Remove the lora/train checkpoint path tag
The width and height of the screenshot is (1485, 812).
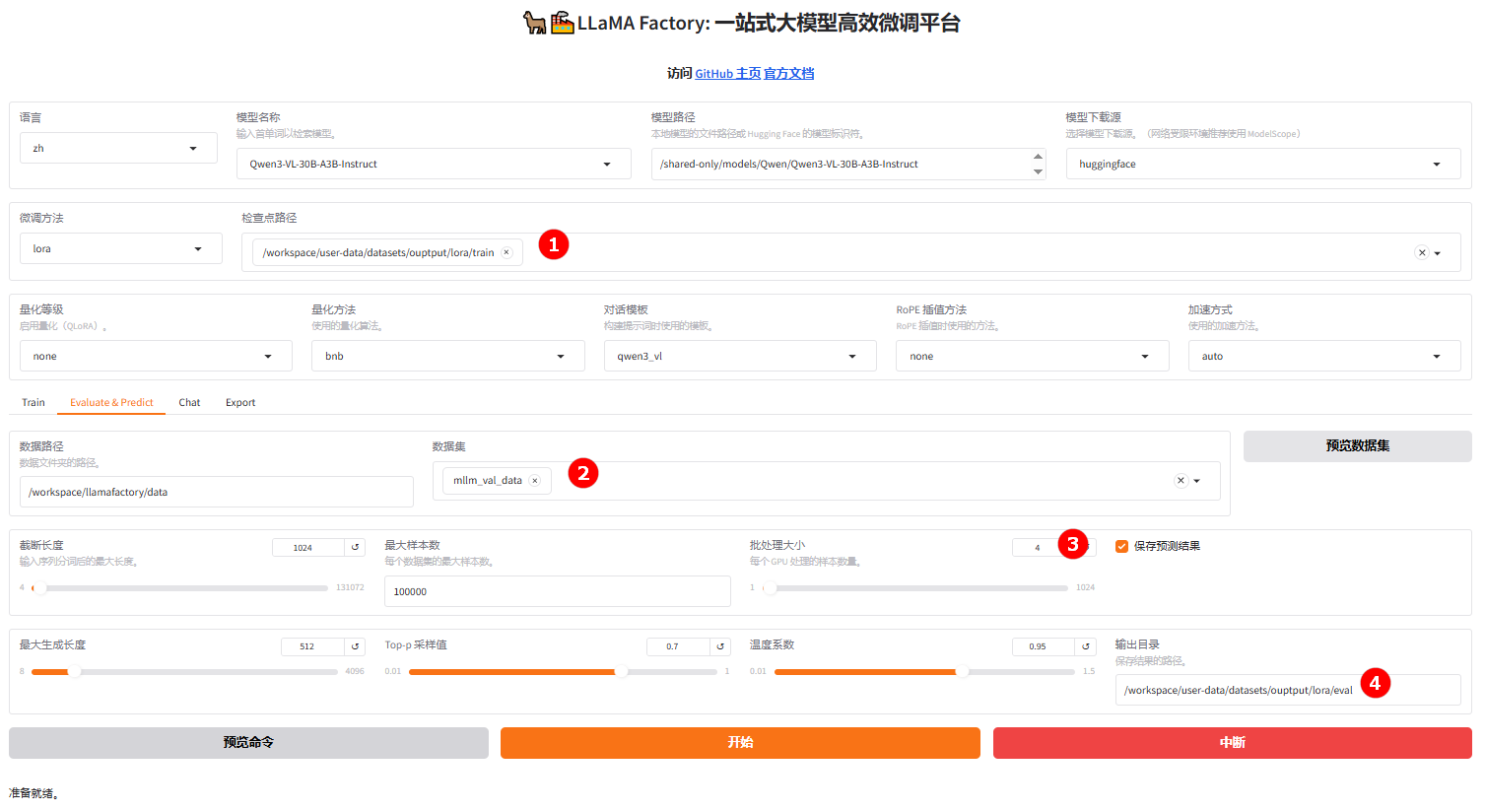[x=506, y=251]
